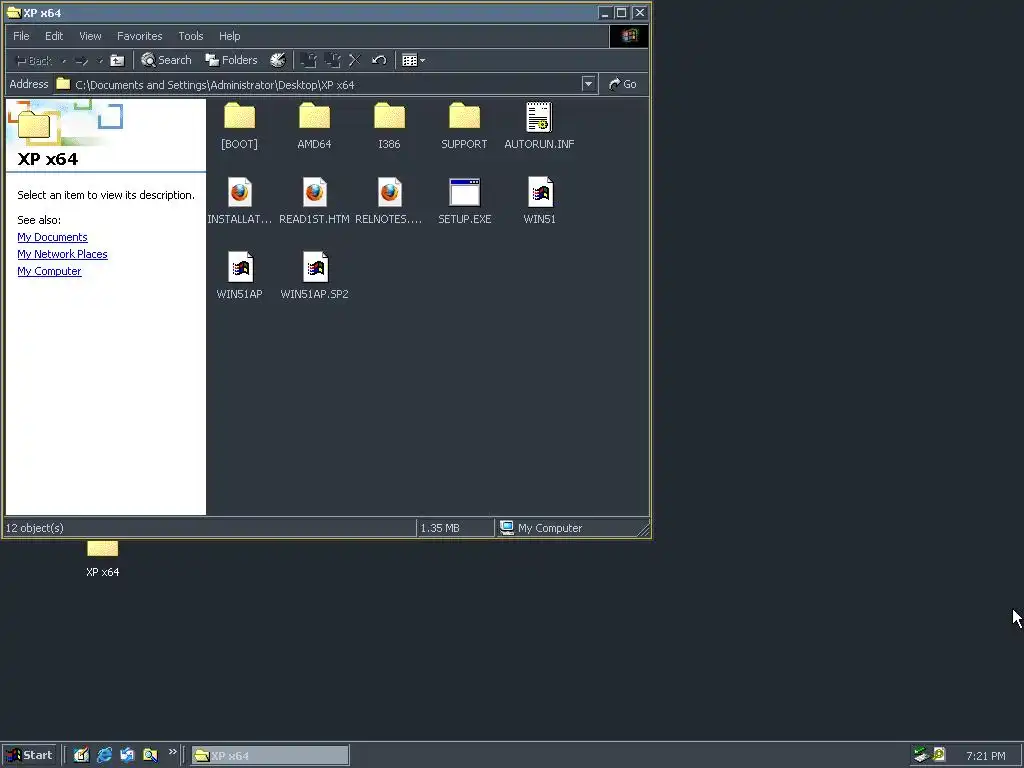Image resolution: width=1024 pixels, height=768 pixels.
Task: Click the Forward arrow button
Action: [x=82, y=61]
